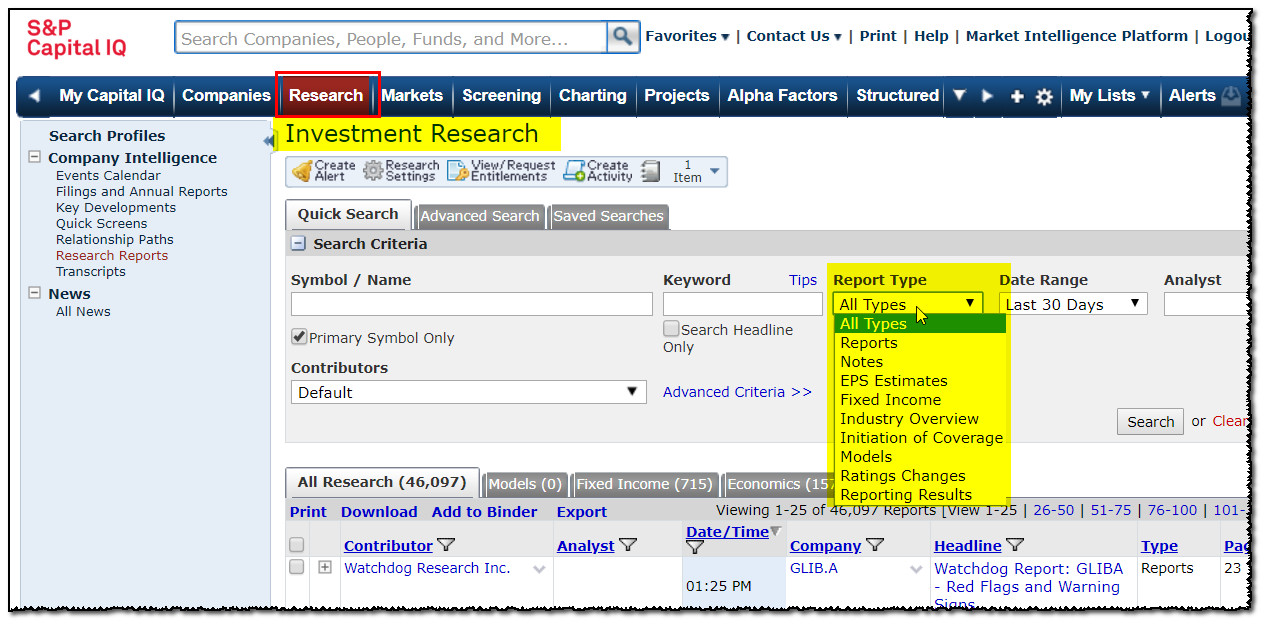Open the Tips link next to Keyword
This screenshot has width=1266, height=625.
pos(803,280)
